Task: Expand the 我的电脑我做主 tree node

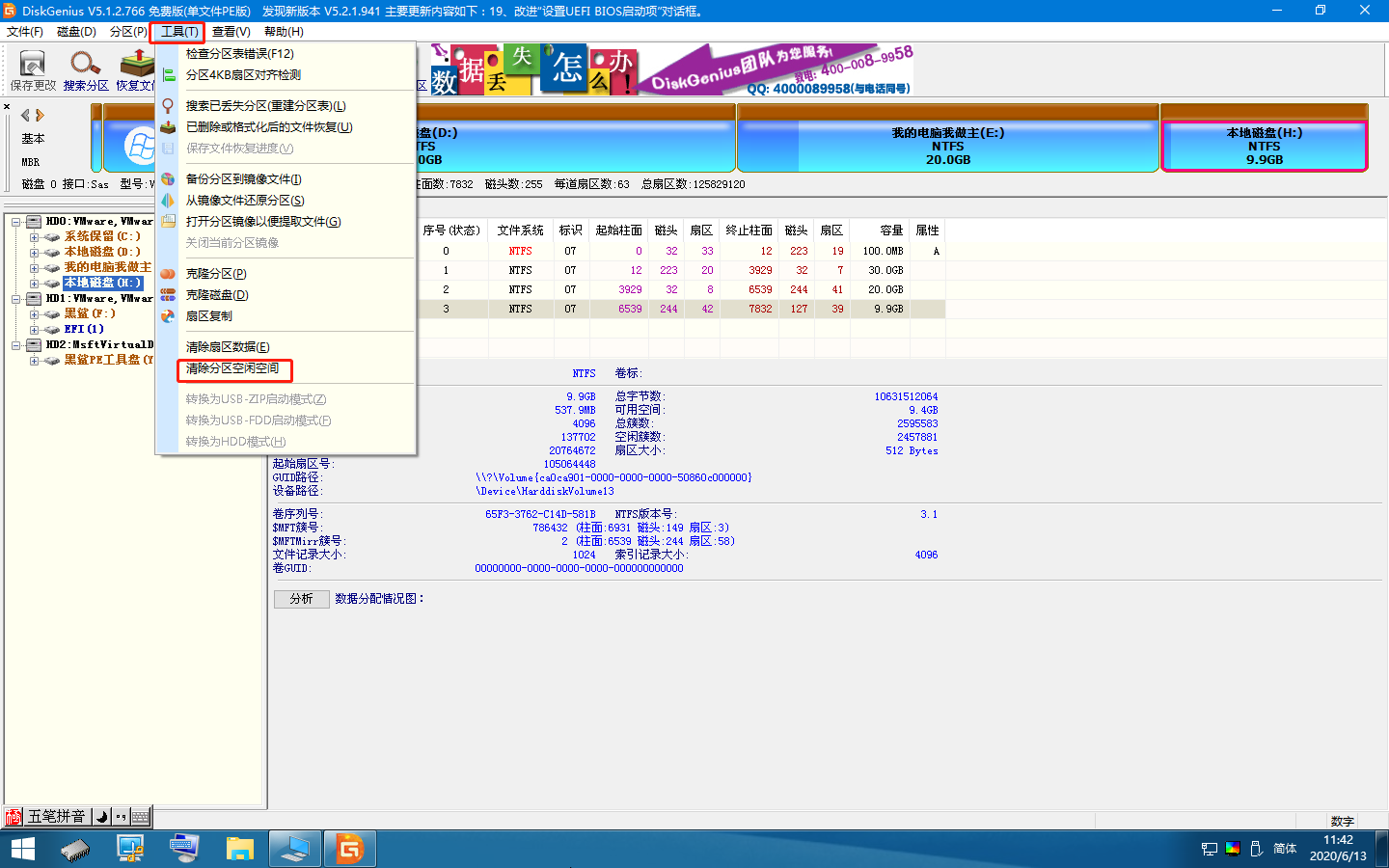Action: [x=35, y=268]
